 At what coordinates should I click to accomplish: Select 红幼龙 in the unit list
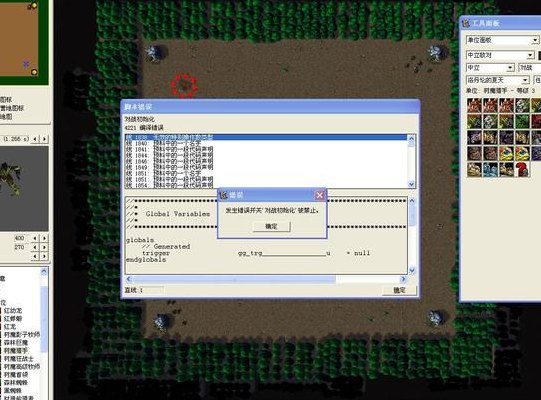pyautogui.click(x=13, y=310)
